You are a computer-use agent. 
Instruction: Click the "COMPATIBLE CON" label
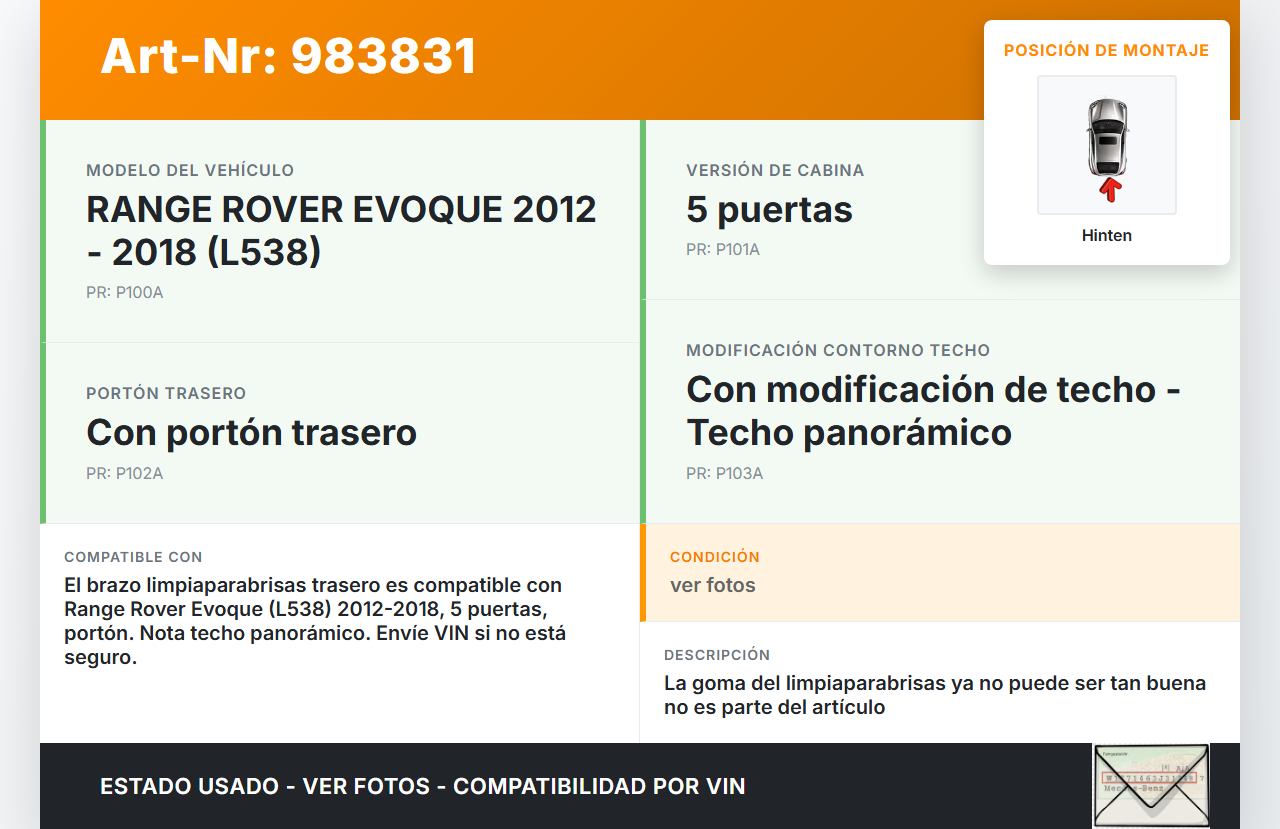pos(133,557)
